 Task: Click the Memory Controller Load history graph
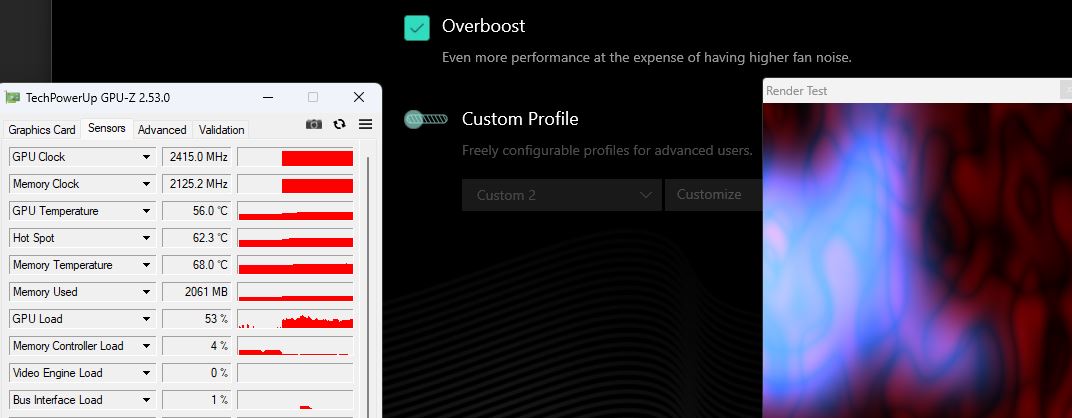tap(295, 346)
